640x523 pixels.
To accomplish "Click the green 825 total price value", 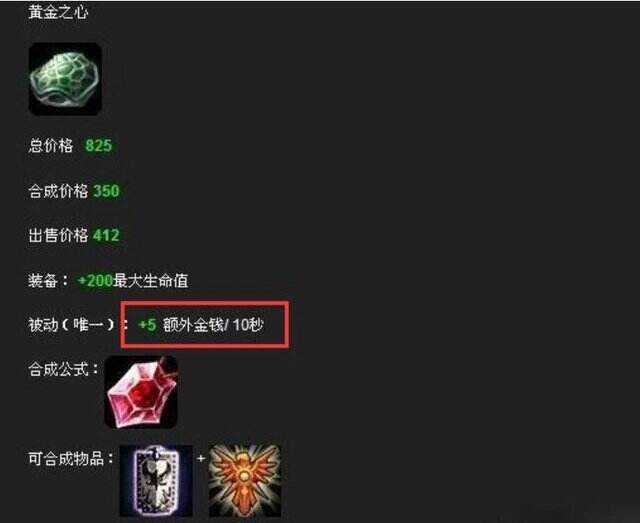I will point(98,145).
